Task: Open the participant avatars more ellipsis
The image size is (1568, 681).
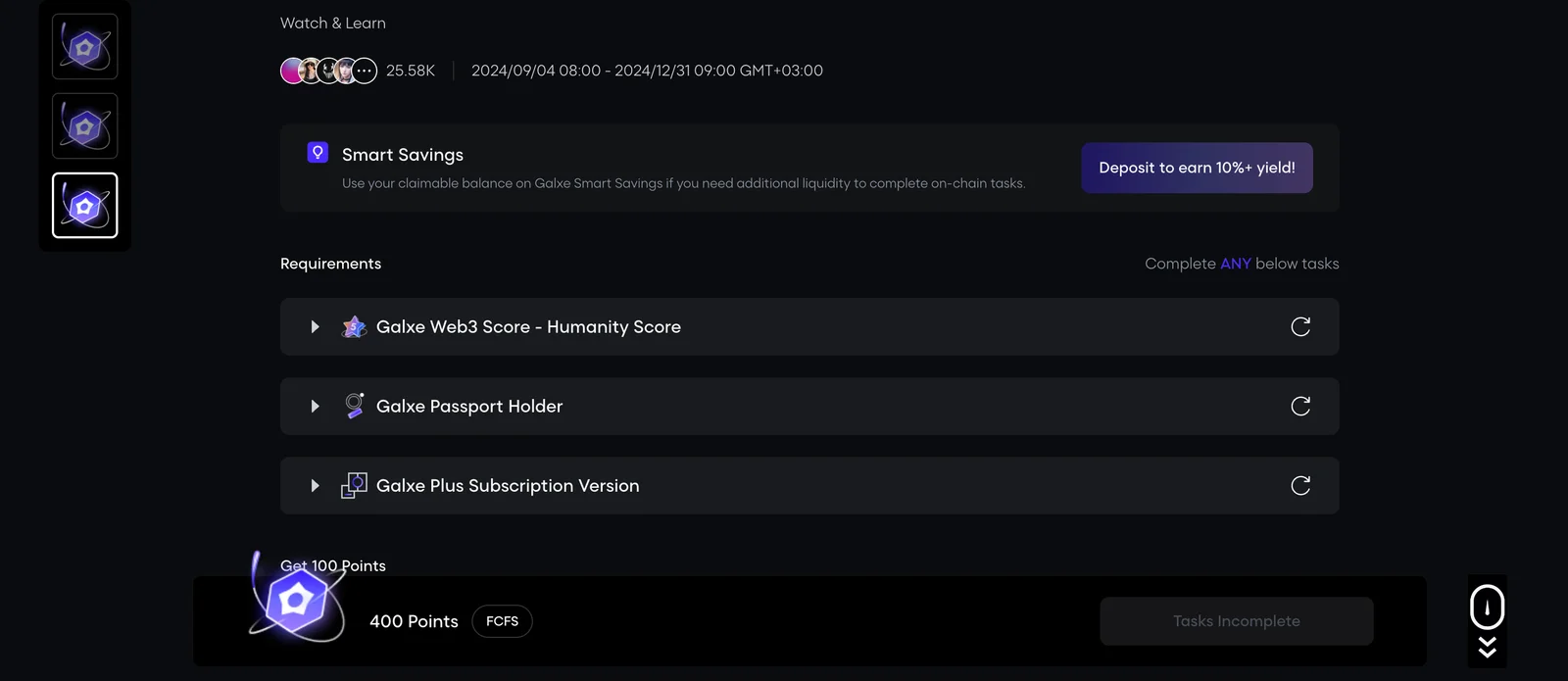Action: (x=365, y=71)
